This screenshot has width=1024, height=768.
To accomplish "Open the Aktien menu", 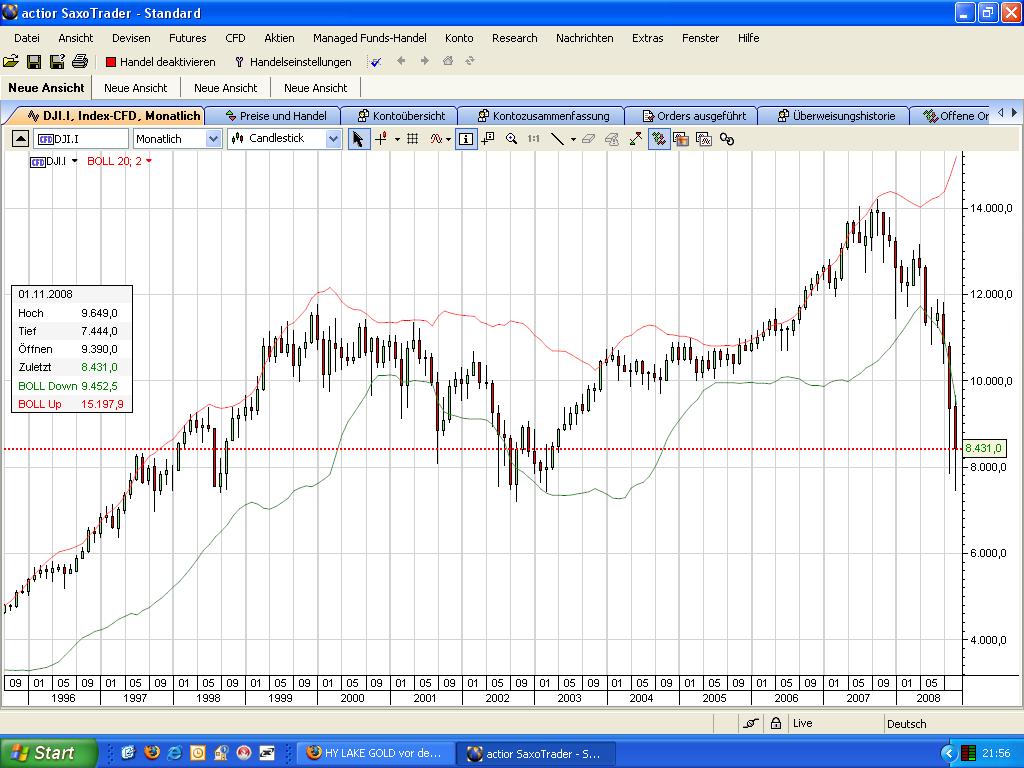I will tap(280, 38).
